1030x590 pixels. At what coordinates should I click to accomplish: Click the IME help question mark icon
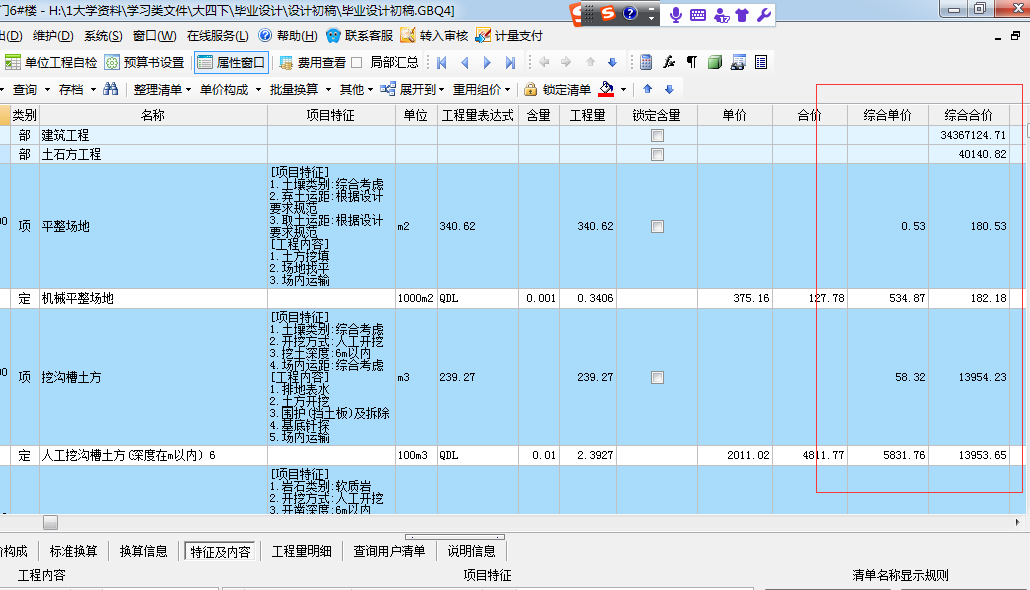coord(630,13)
